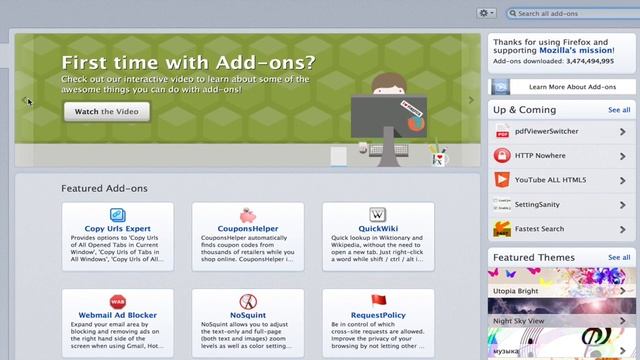Click the CouponsHelper piggy bank icon

(248, 215)
